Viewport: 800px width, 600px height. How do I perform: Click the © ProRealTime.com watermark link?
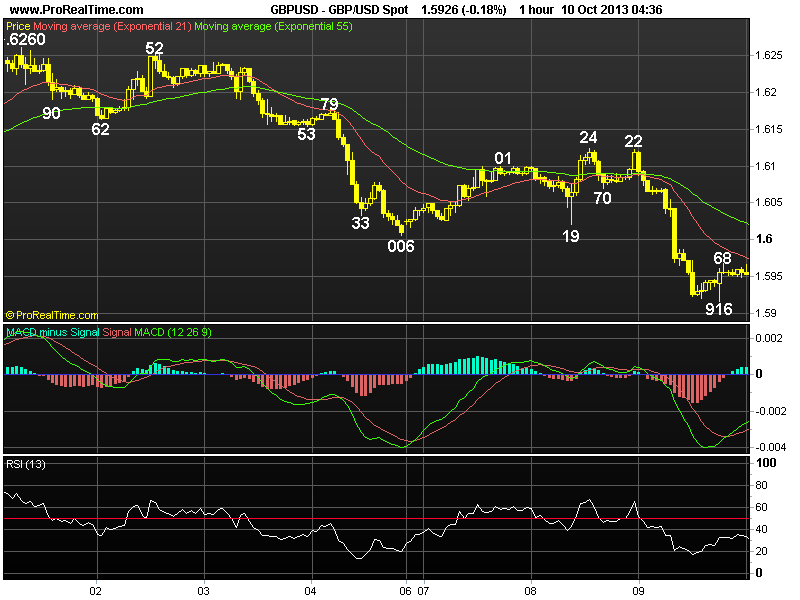tap(52, 315)
